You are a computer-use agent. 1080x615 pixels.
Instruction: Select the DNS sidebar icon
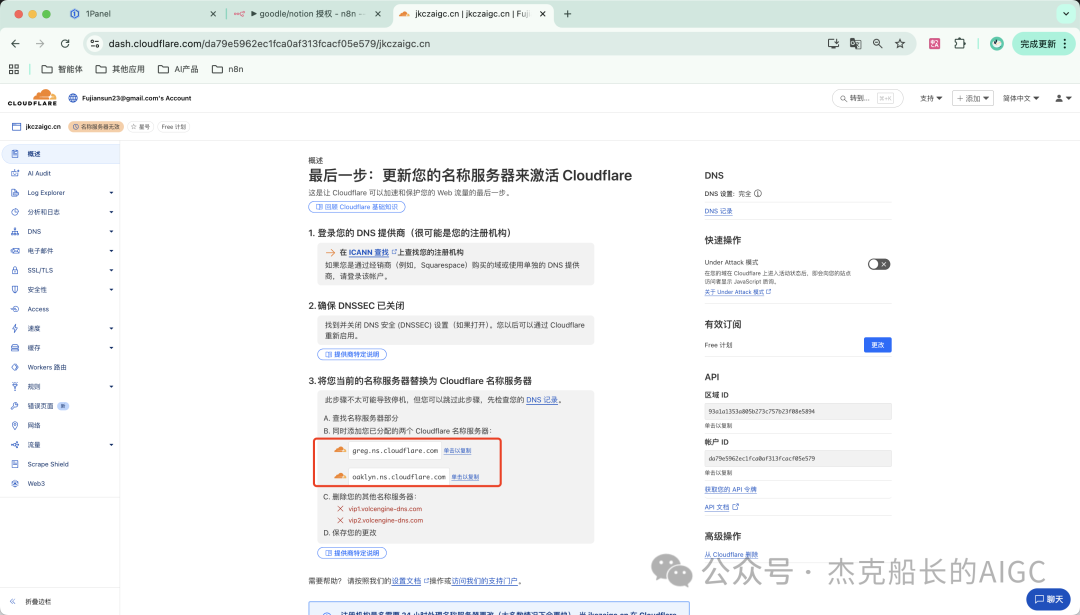(14, 231)
